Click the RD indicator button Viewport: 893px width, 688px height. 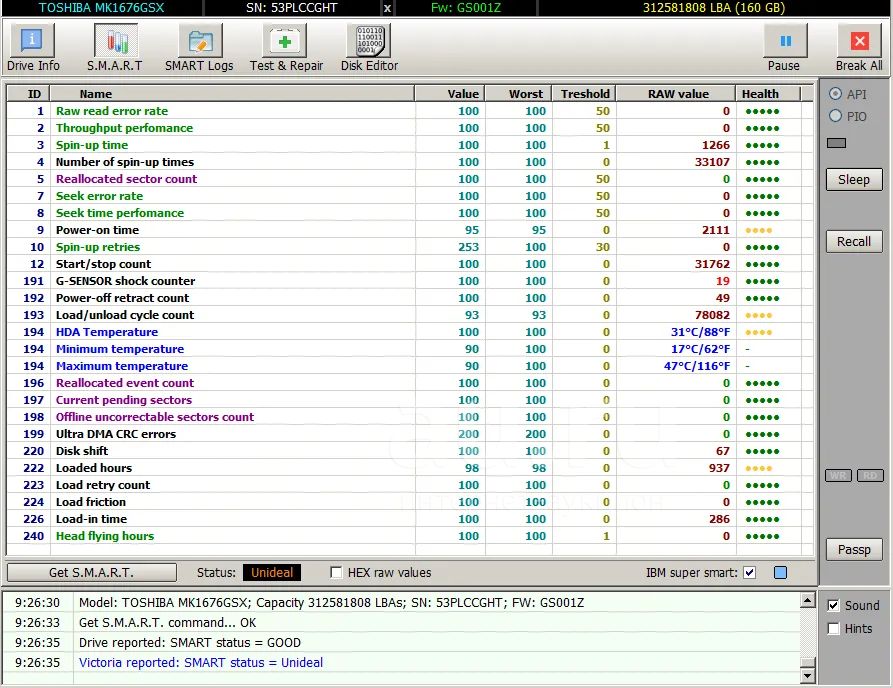[x=870, y=476]
